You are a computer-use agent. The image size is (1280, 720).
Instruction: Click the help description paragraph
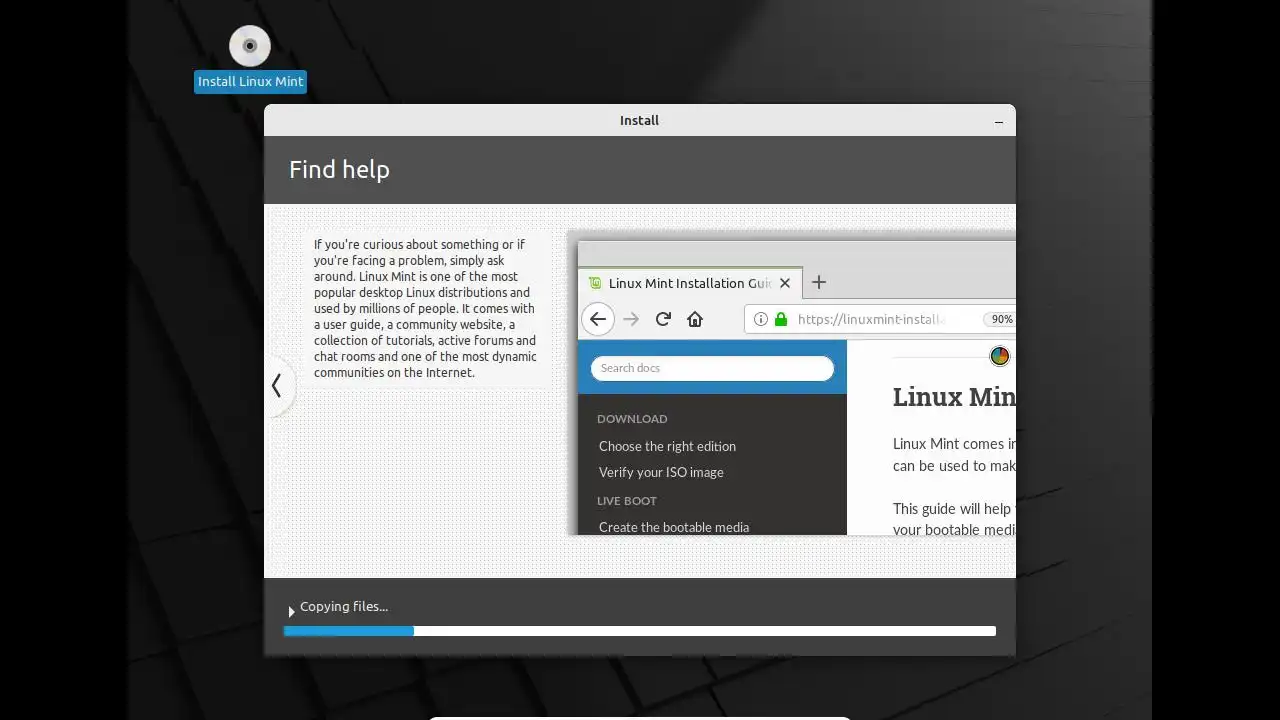(426, 308)
